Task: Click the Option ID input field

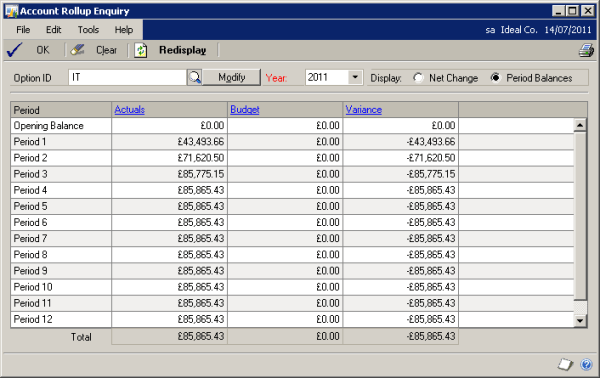Action: (127, 78)
